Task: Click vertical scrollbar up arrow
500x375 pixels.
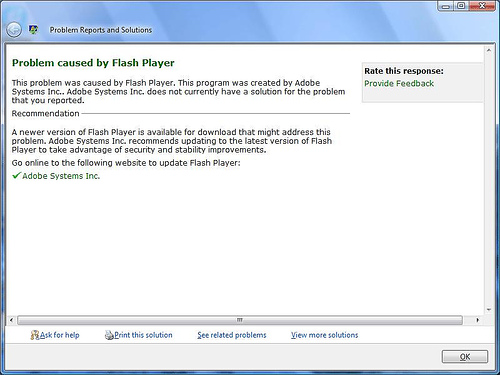Action: click(489, 50)
